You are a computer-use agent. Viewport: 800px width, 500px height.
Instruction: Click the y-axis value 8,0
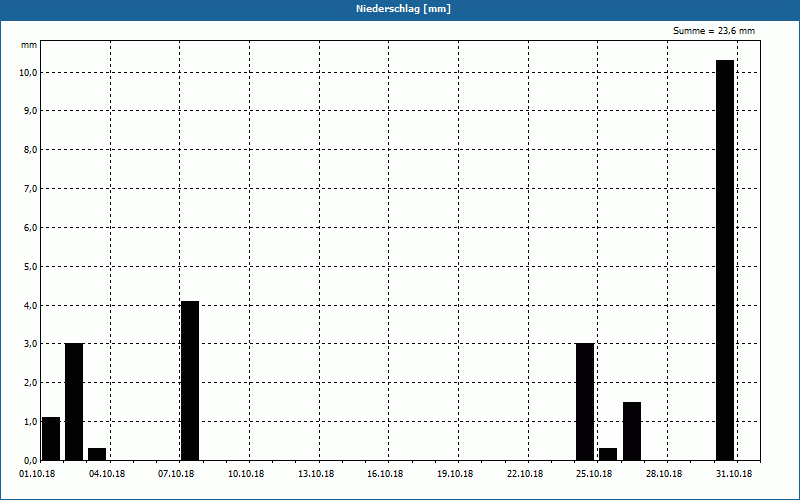click(x=31, y=149)
